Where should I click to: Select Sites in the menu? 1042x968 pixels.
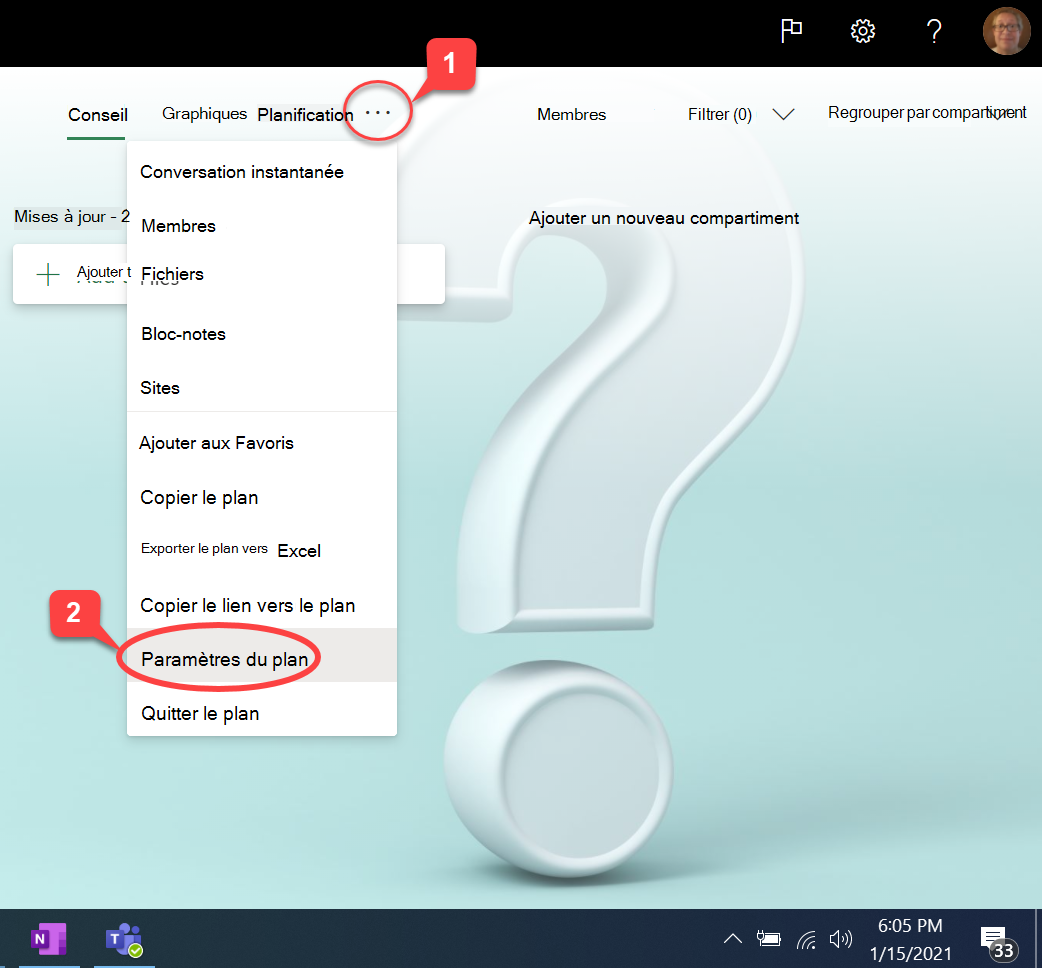click(x=262, y=387)
